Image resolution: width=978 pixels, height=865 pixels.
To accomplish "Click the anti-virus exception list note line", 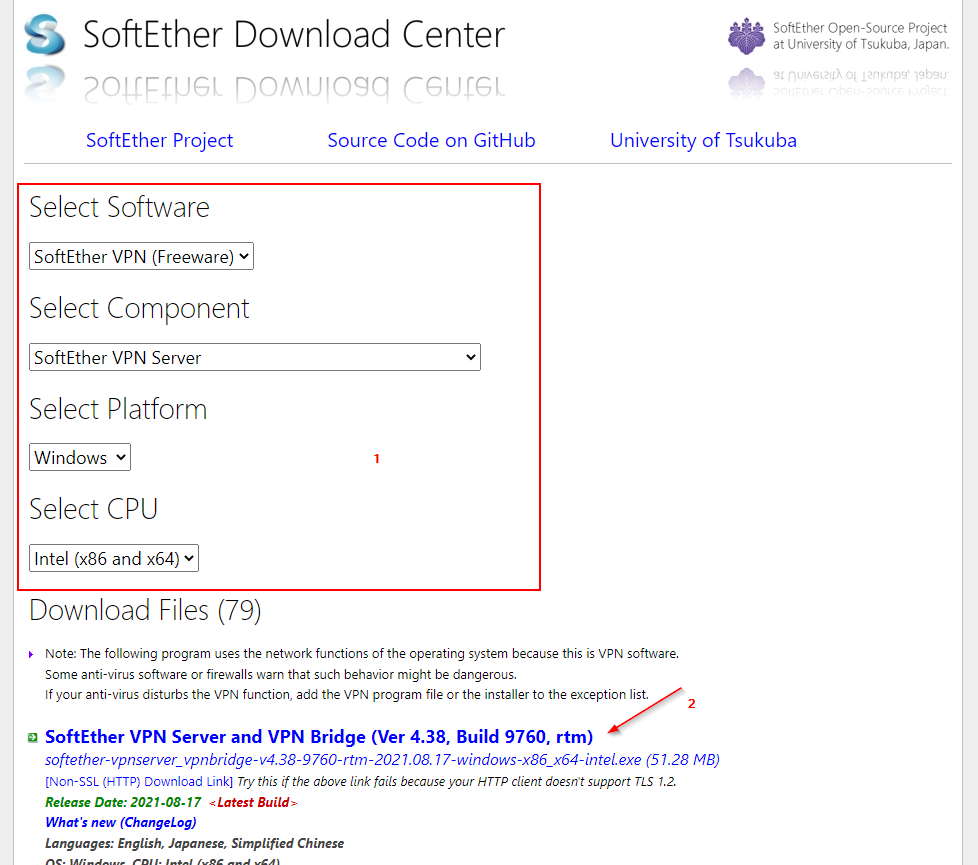I will tap(347, 695).
